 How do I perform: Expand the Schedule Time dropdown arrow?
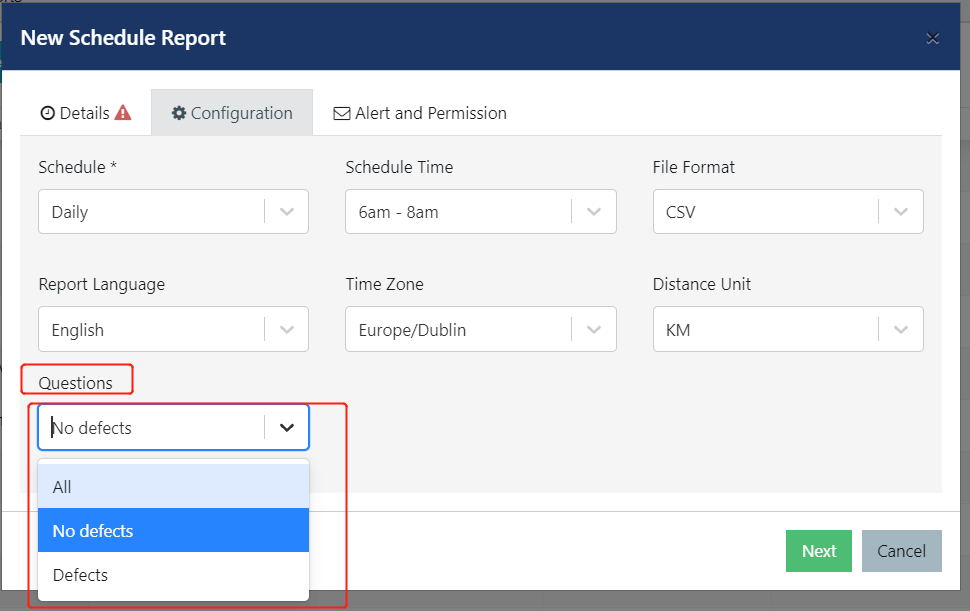(594, 212)
